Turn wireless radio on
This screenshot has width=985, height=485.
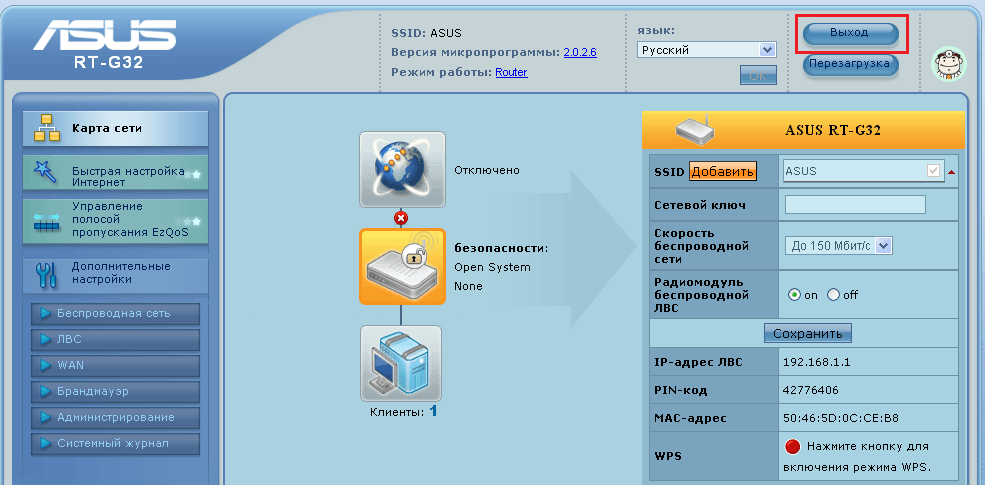(x=795, y=295)
